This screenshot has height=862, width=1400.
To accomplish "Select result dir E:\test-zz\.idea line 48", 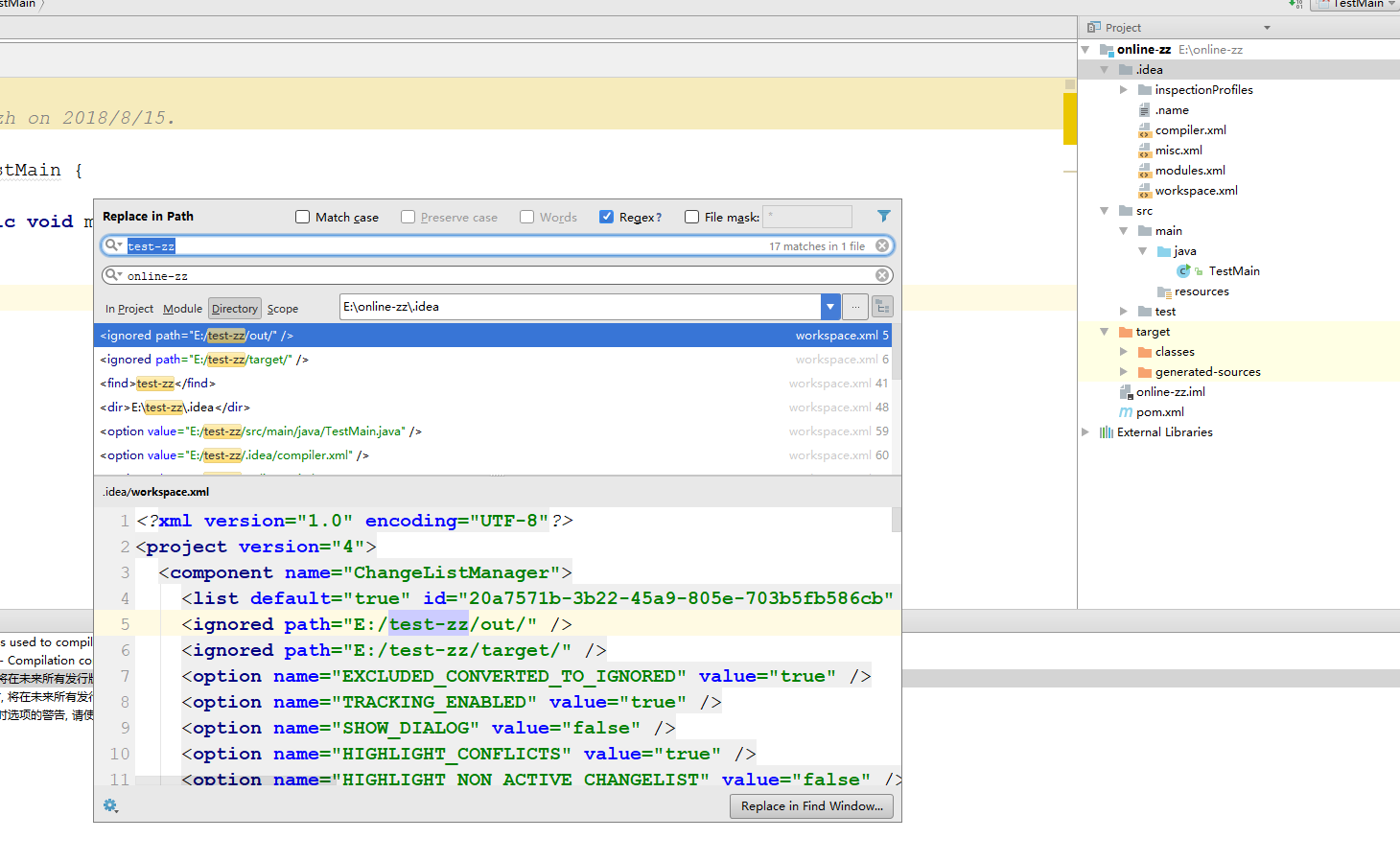I will pos(493,408).
